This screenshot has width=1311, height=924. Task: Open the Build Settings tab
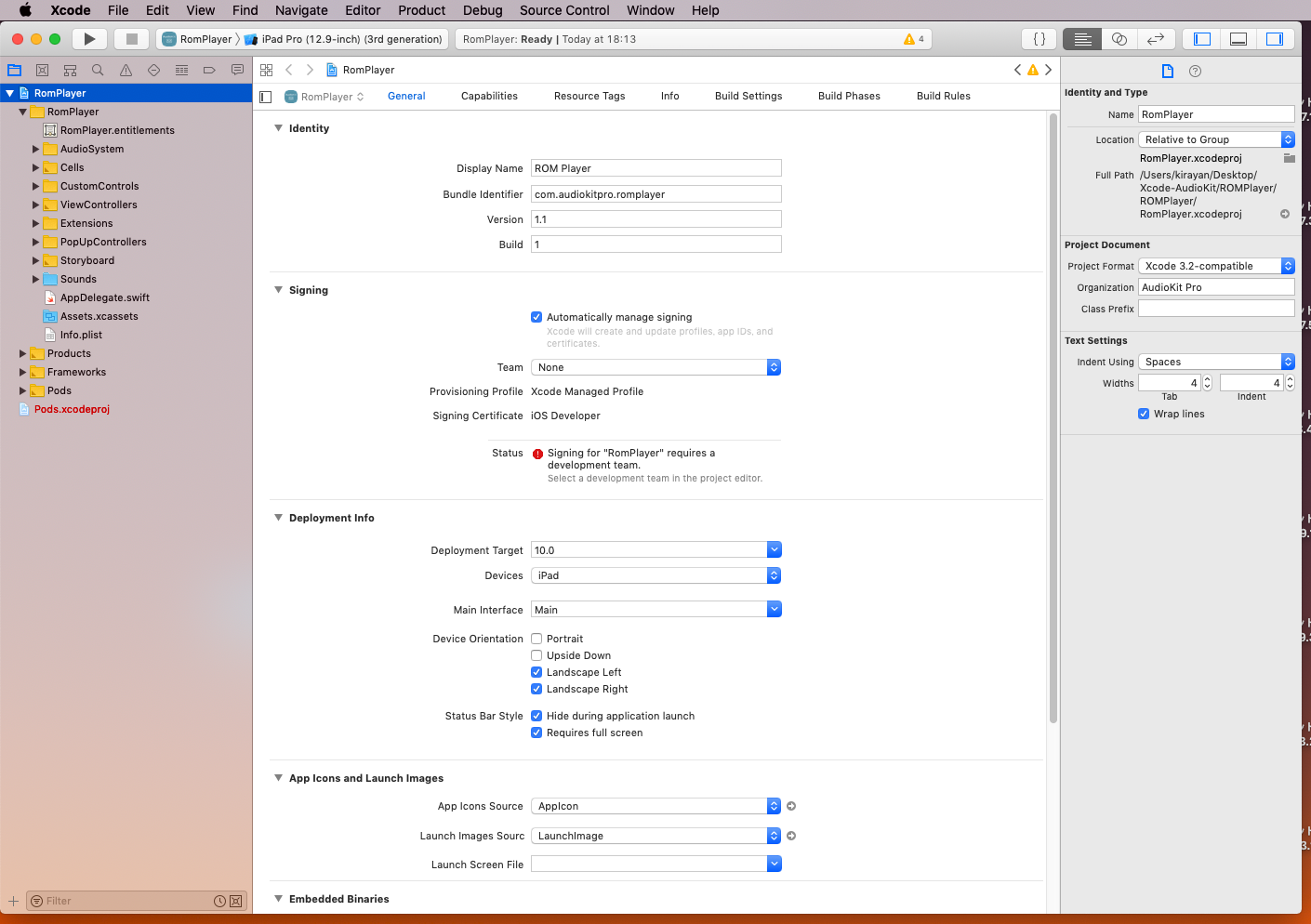click(748, 96)
